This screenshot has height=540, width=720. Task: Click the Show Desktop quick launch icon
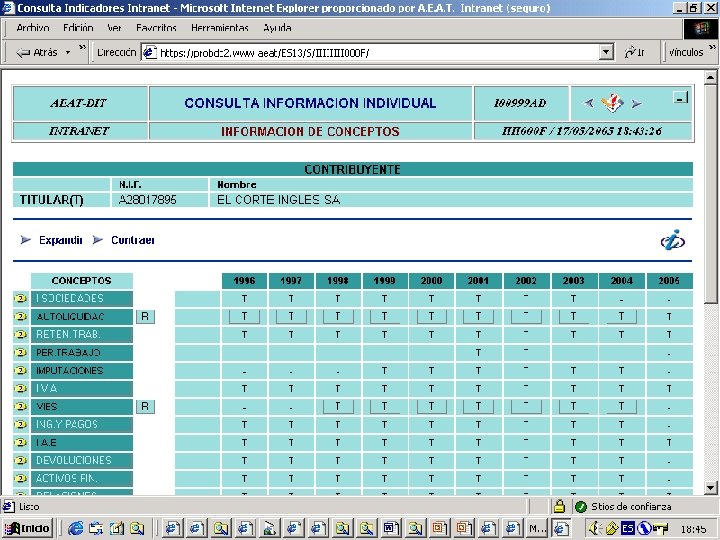click(117, 529)
